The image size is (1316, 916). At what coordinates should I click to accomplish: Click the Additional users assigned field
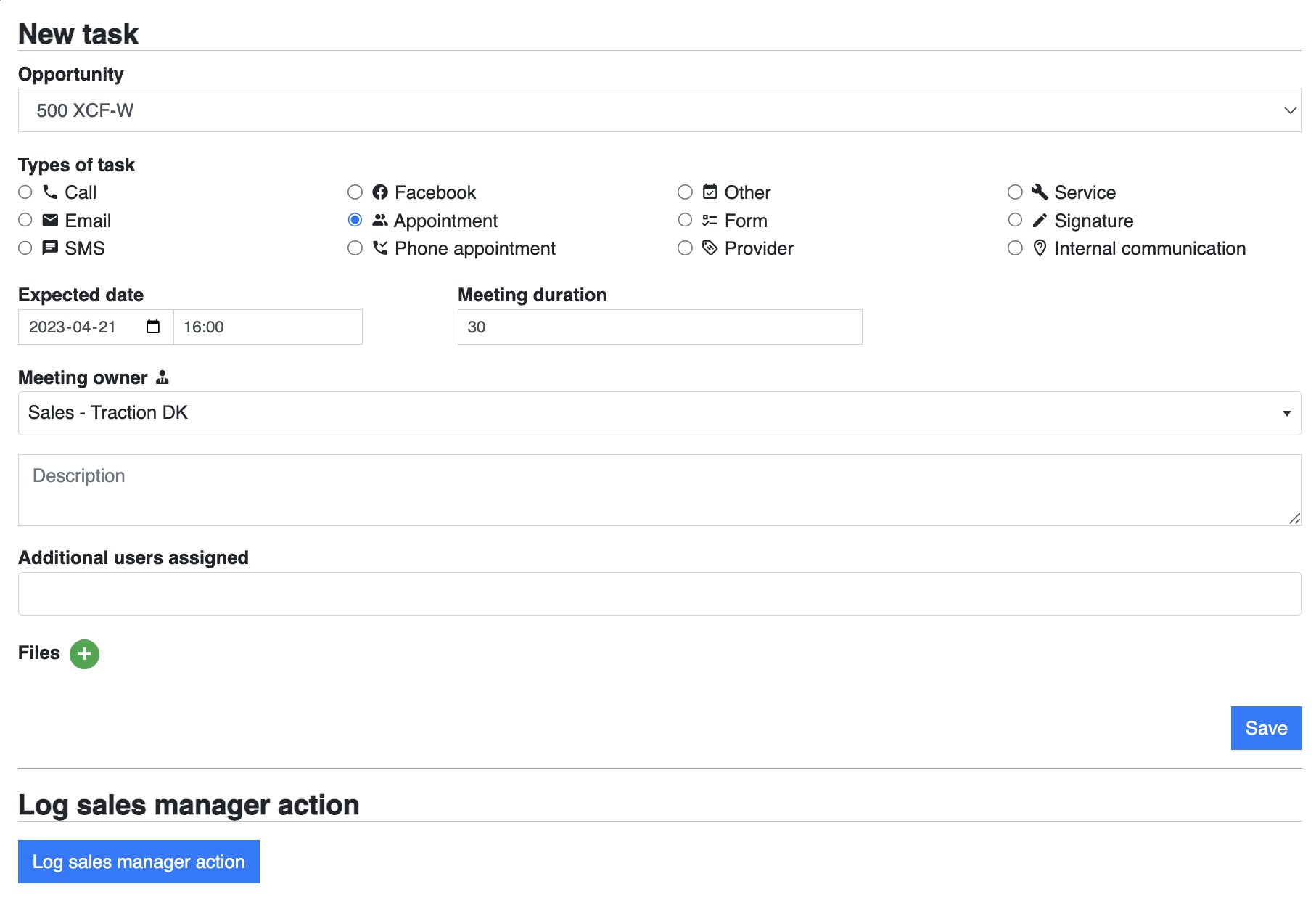659,594
